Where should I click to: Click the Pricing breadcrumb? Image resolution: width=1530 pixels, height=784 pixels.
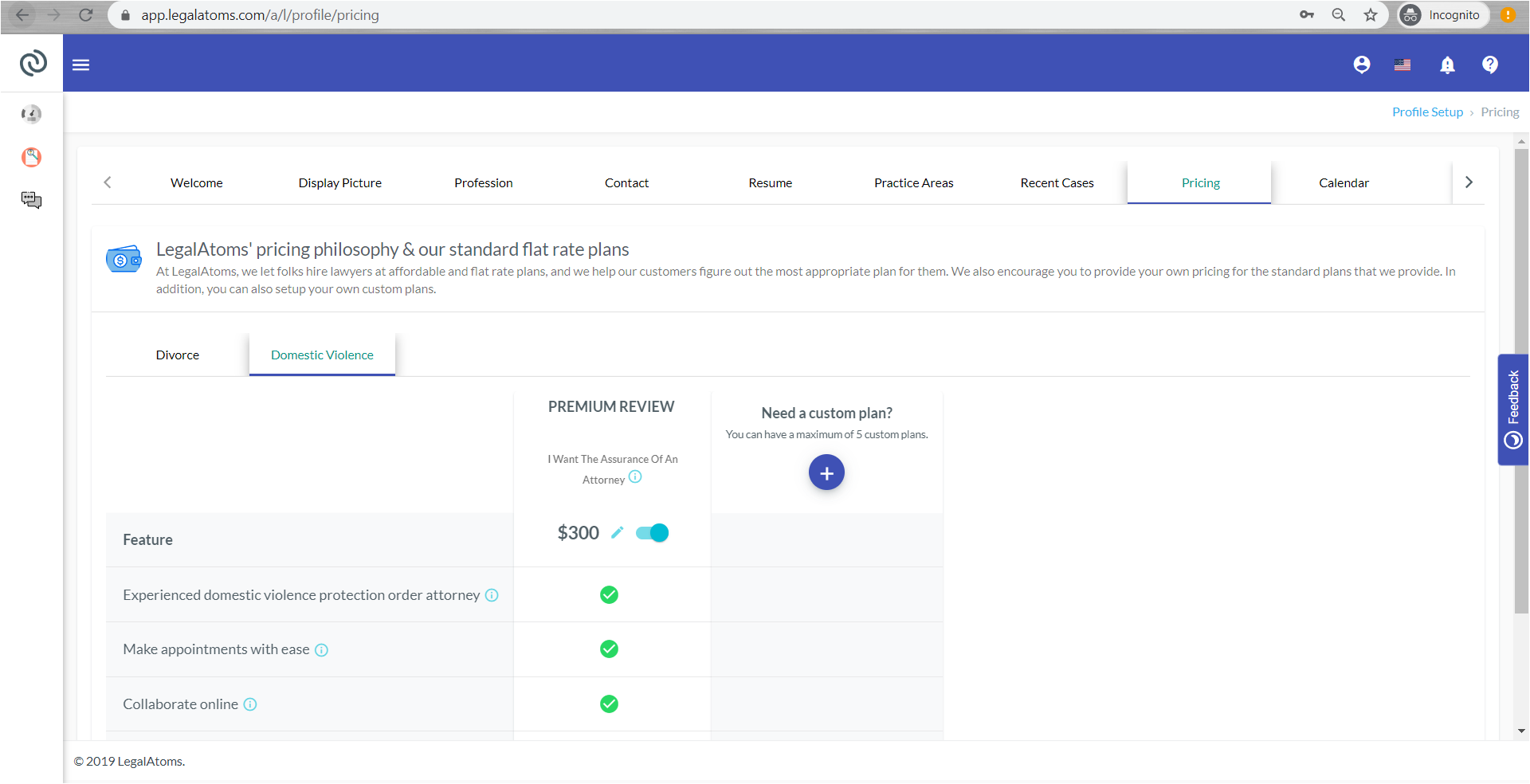coord(1500,112)
